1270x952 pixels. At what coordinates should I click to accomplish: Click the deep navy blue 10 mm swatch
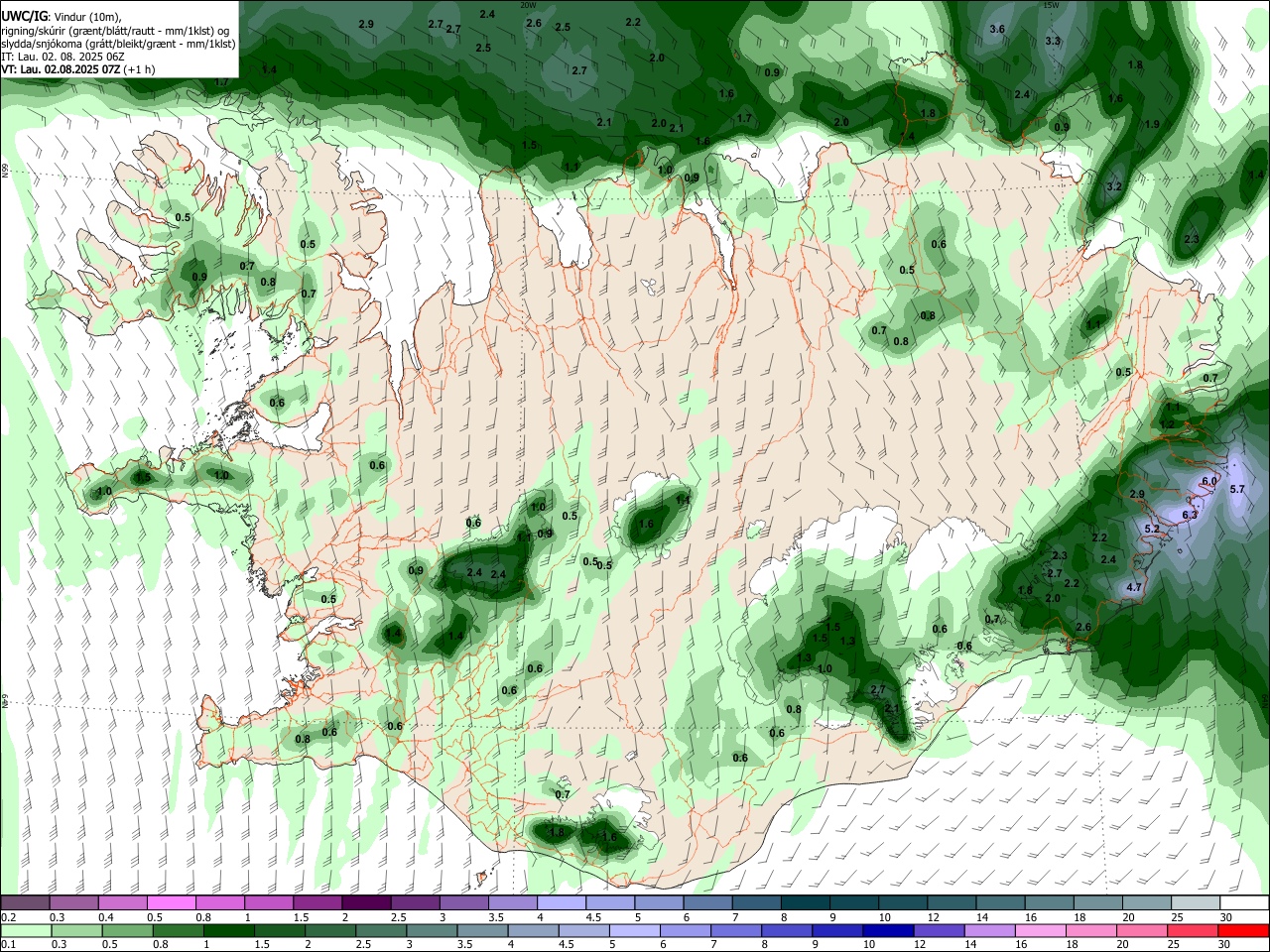click(888, 931)
